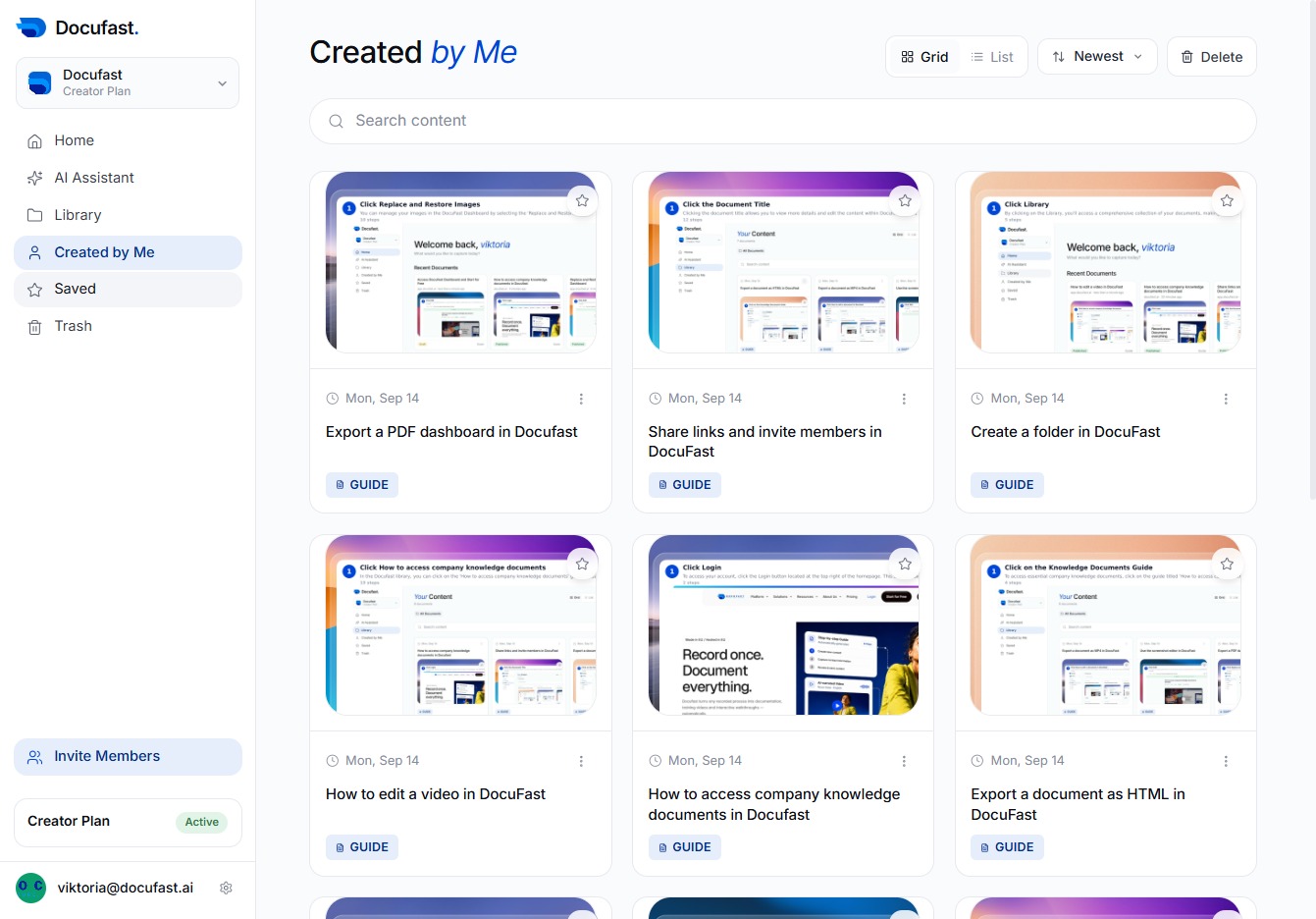
Task: Open the Saved section
Action: point(128,289)
